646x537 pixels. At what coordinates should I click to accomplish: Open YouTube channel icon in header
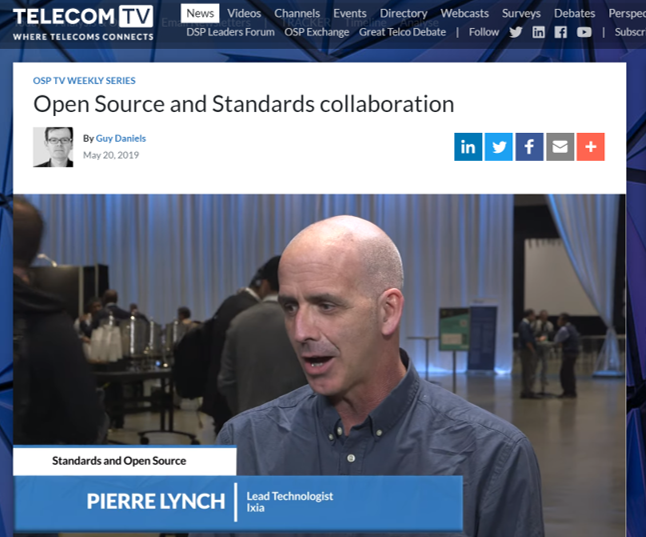pyautogui.click(x=584, y=32)
